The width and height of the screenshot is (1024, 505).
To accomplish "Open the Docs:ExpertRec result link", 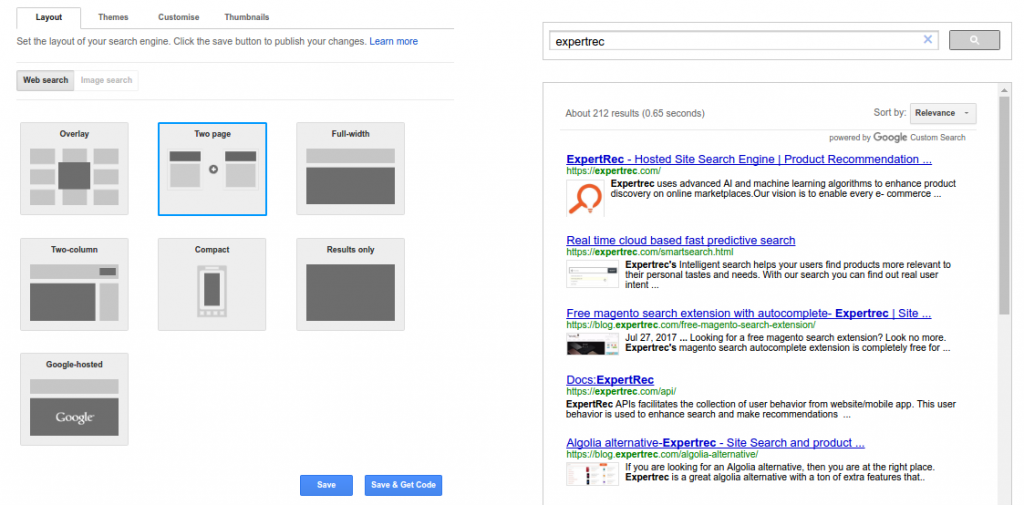I will point(610,380).
